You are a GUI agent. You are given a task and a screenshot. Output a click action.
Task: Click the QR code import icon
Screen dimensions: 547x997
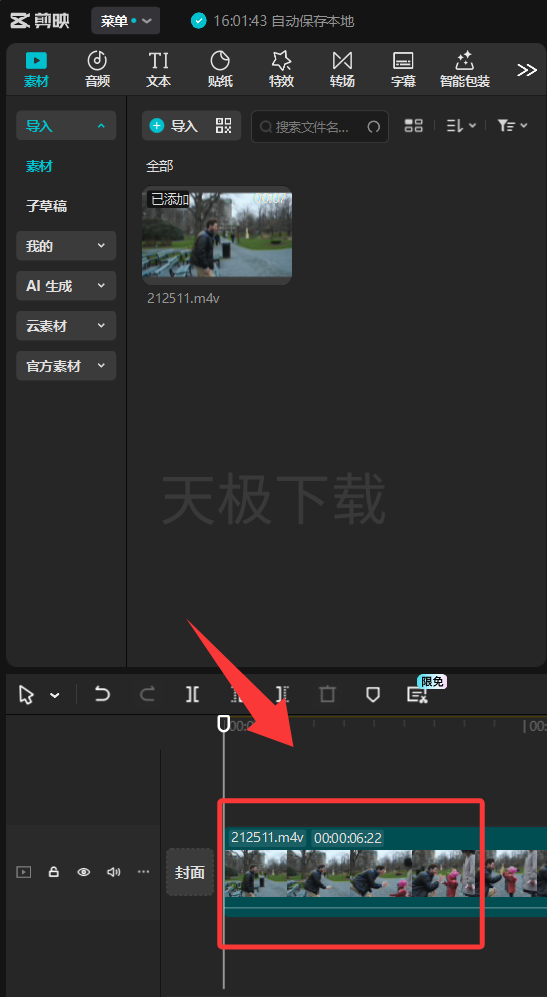point(223,125)
